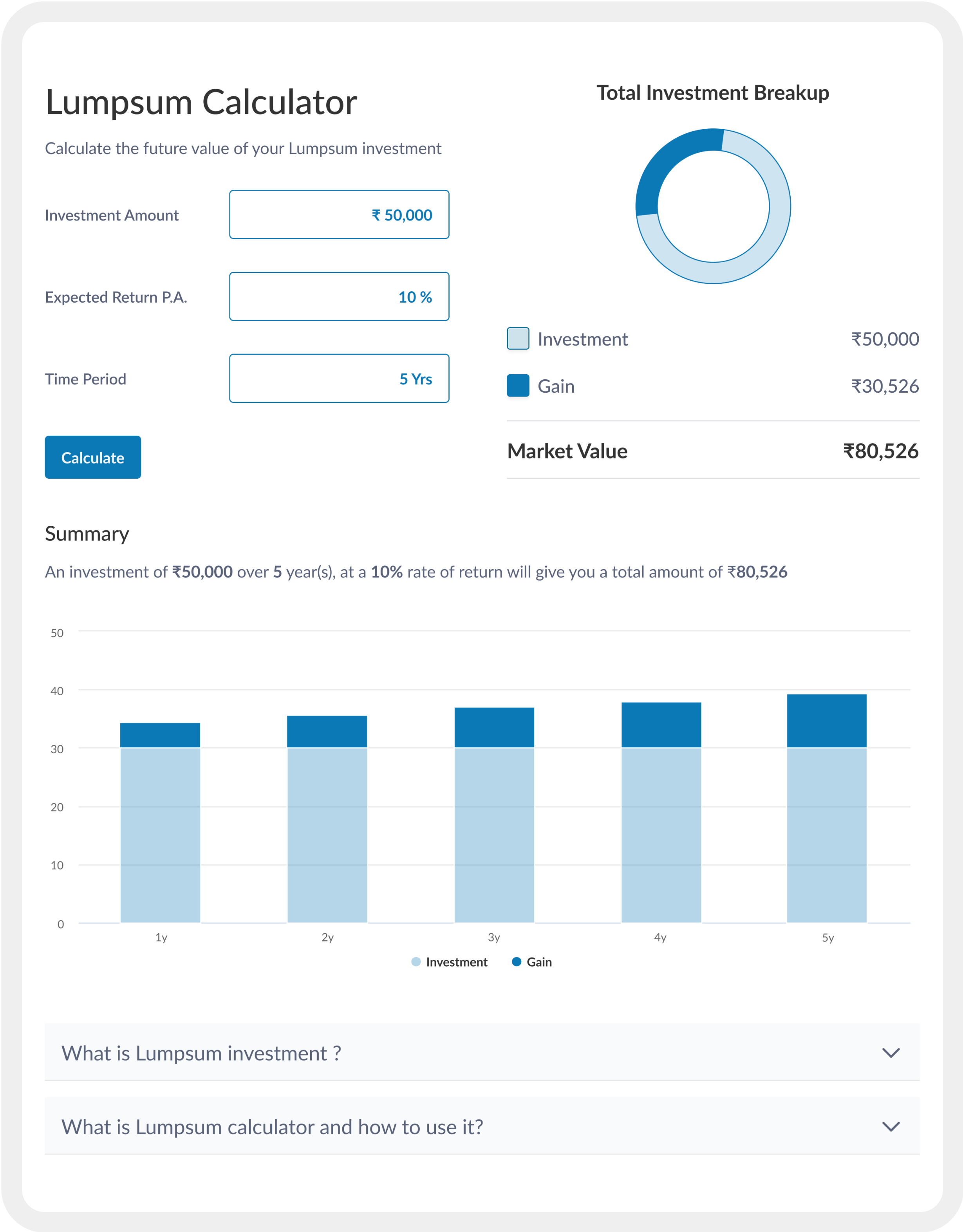Click the 4y x-axis label
Screen dimensions: 963x1232
point(660,938)
